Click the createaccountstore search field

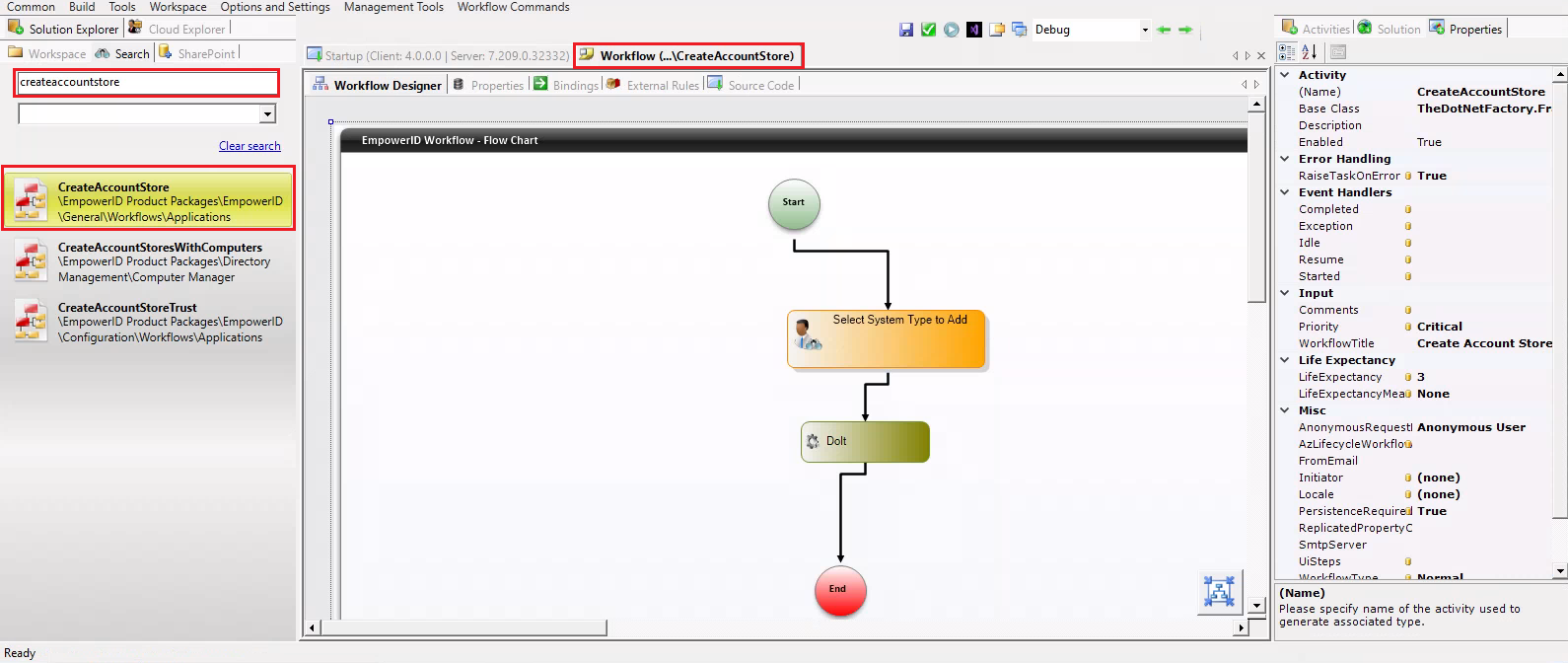147,83
